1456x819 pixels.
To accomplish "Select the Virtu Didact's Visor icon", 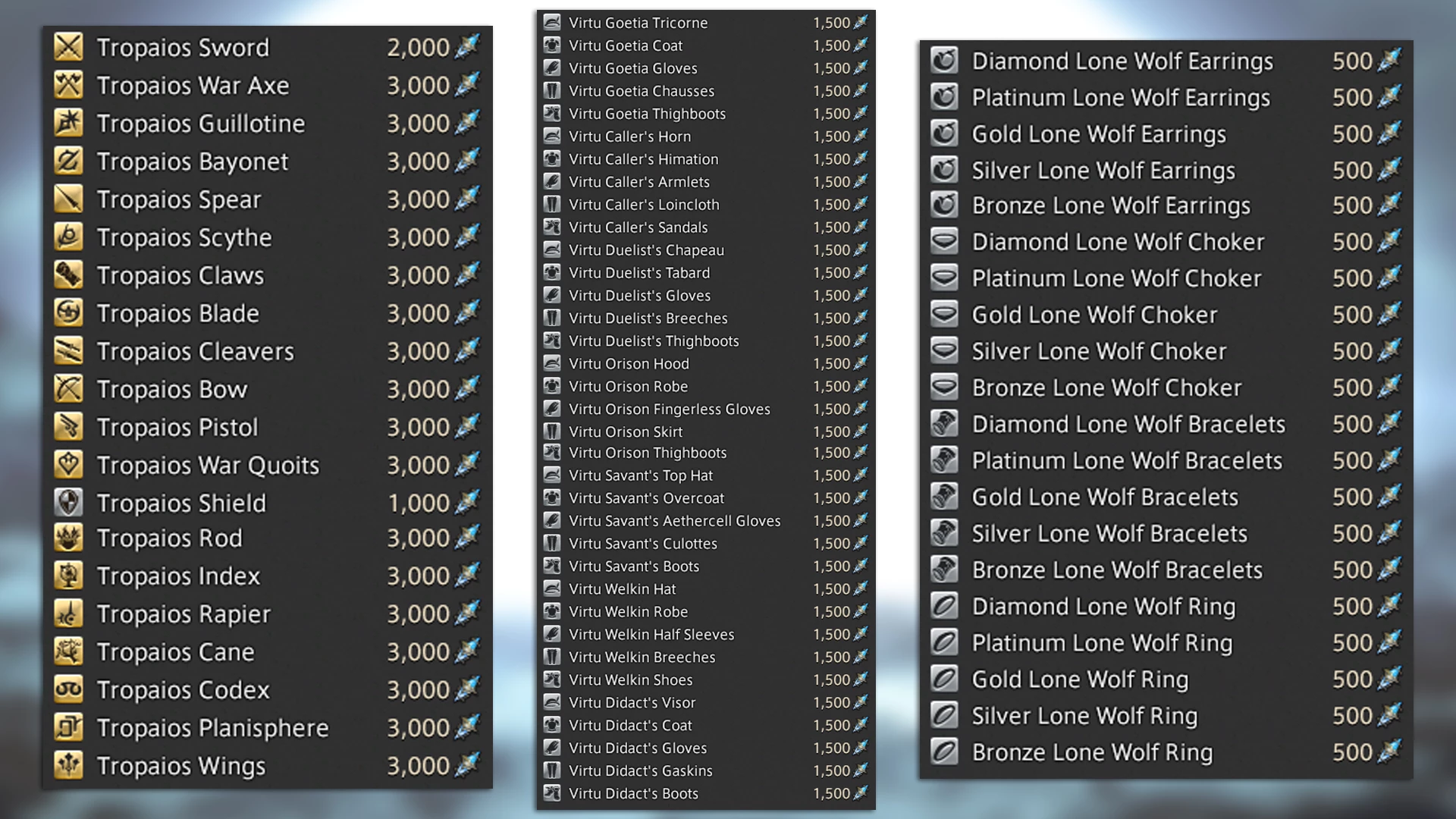I will tap(552, 703).
